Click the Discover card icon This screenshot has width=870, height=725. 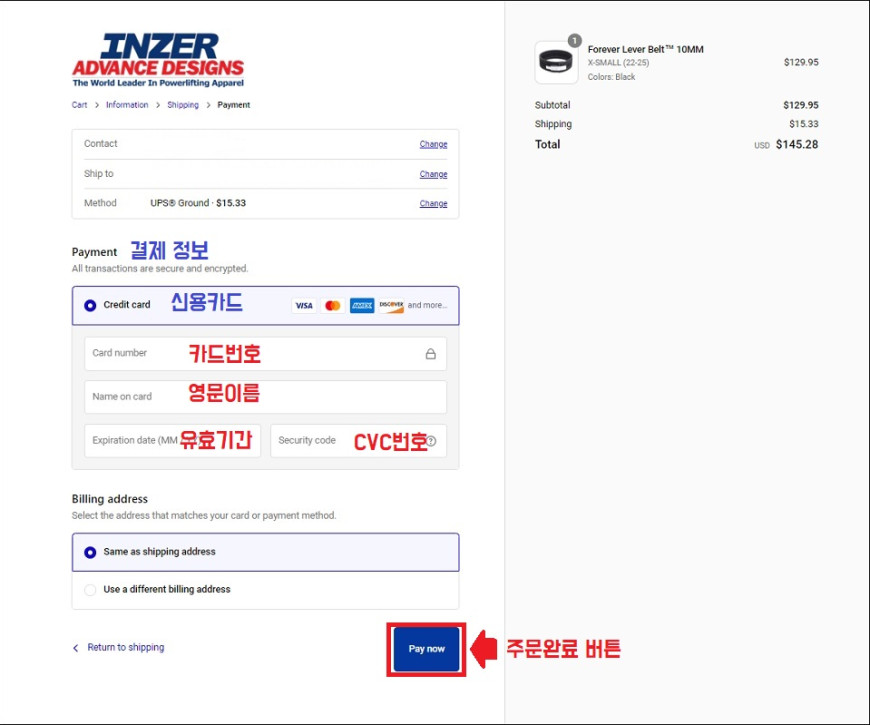[391, 306]
